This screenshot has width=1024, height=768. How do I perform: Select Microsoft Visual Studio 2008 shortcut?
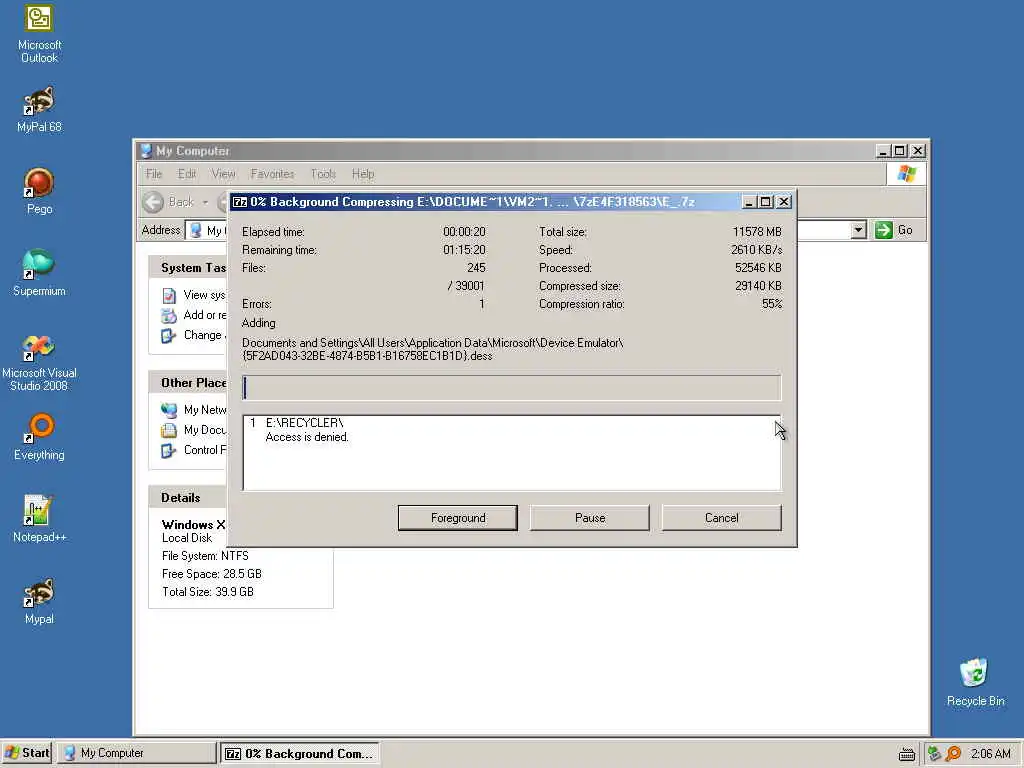[x=39, y=362]
